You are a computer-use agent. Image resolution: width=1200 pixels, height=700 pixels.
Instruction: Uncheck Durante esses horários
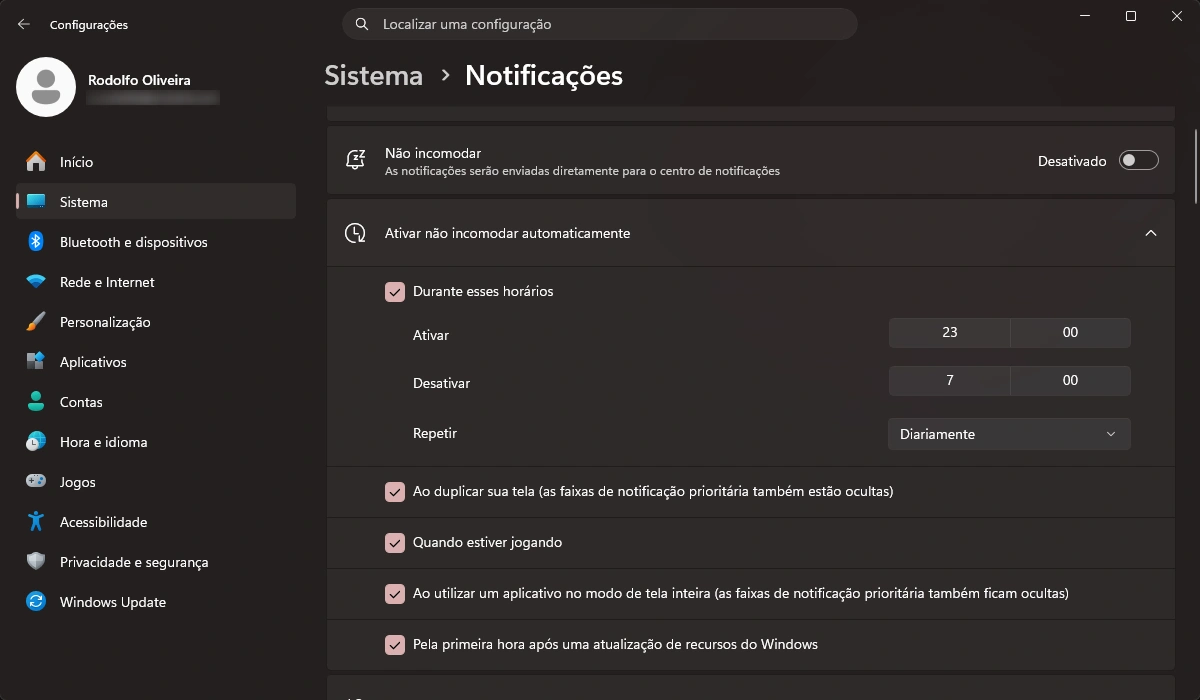pos(395,291)
